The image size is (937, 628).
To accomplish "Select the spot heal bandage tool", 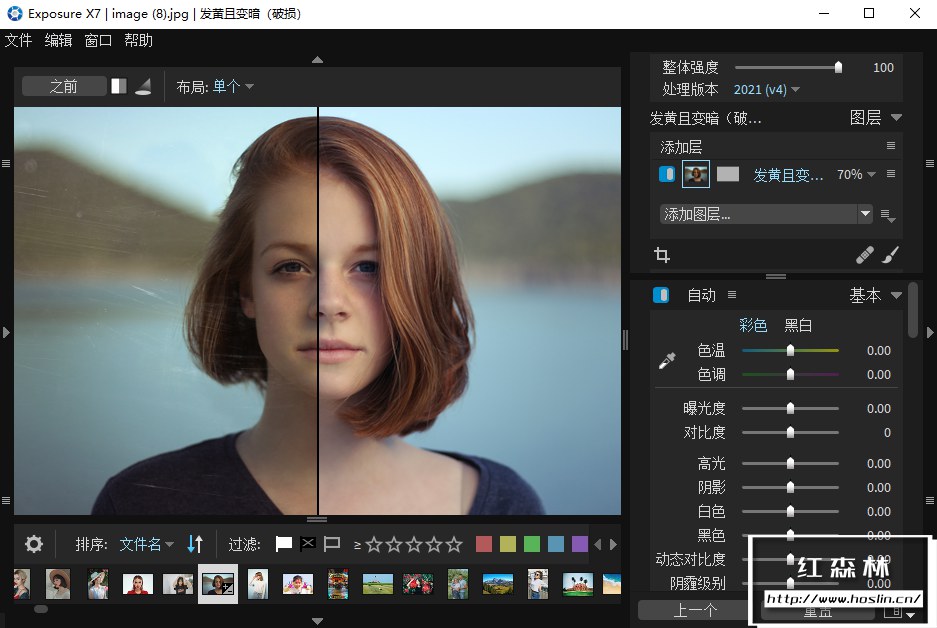I will 865,256.
